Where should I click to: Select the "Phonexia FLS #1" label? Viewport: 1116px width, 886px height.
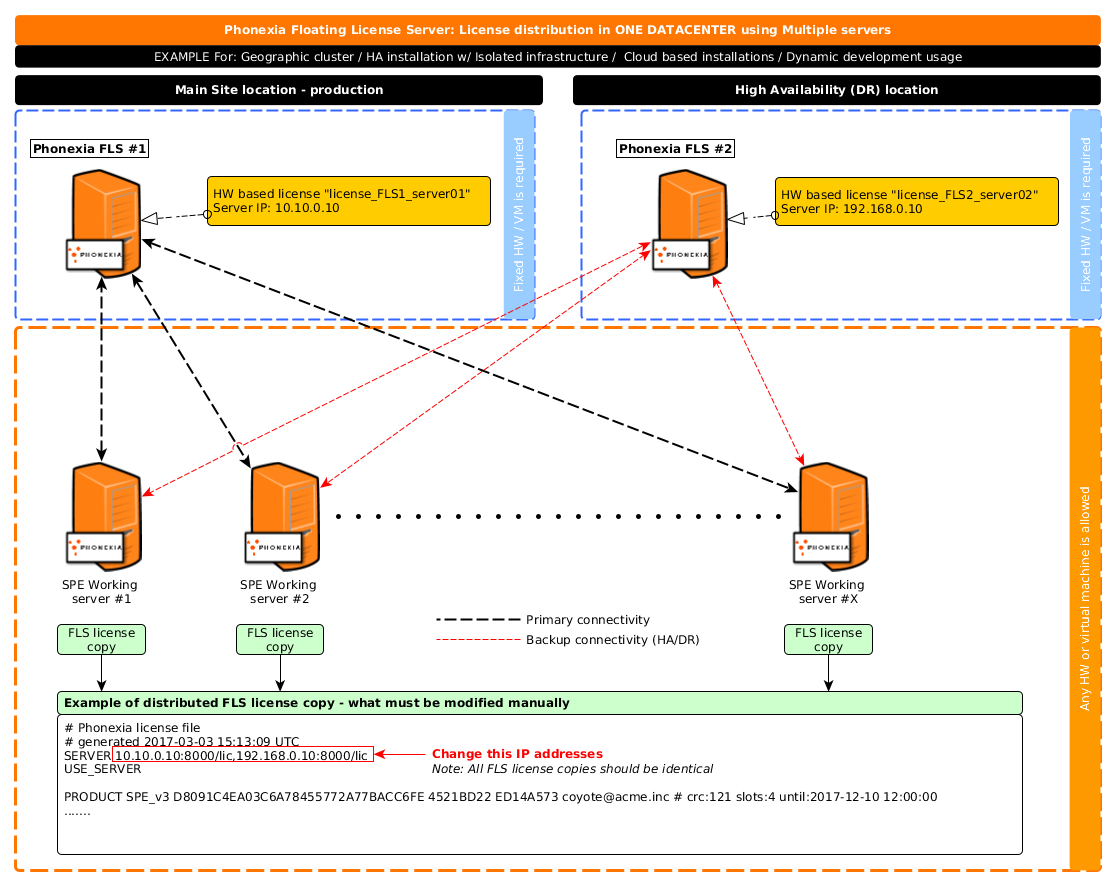90,149
